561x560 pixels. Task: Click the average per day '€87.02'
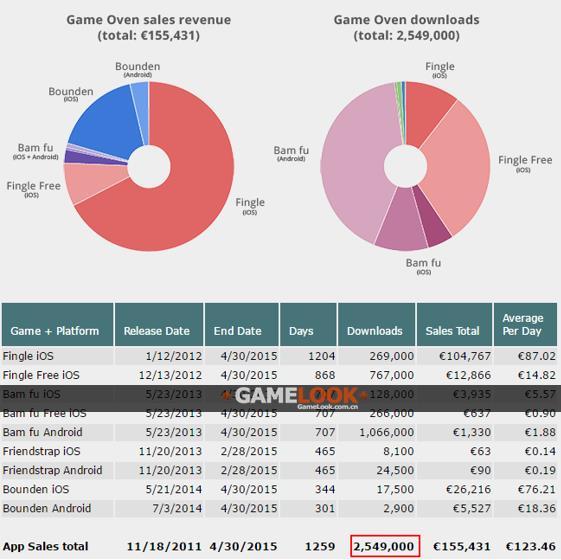click(x=537, y=356)
